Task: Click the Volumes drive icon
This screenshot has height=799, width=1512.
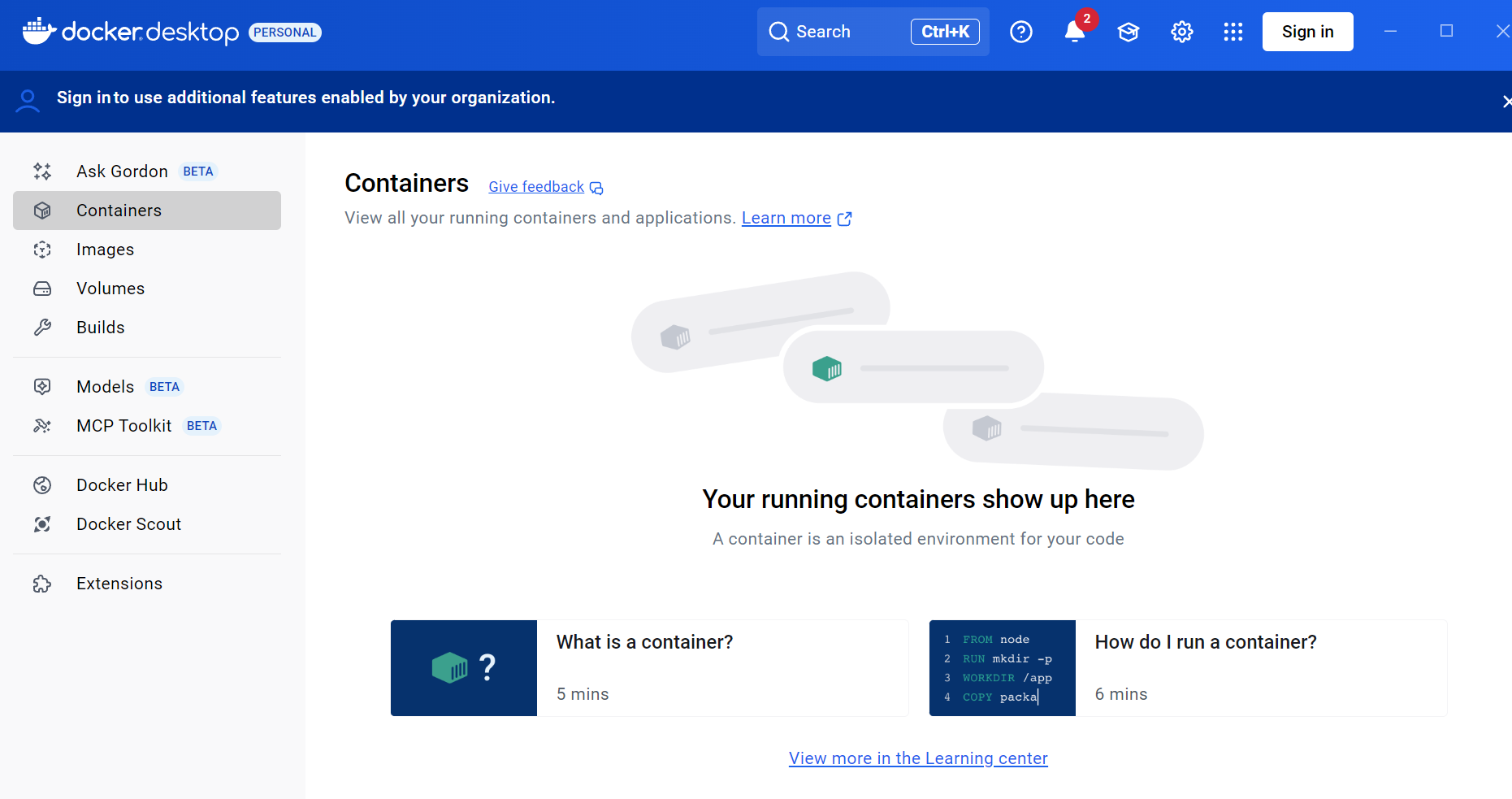Action: point(42,289)
